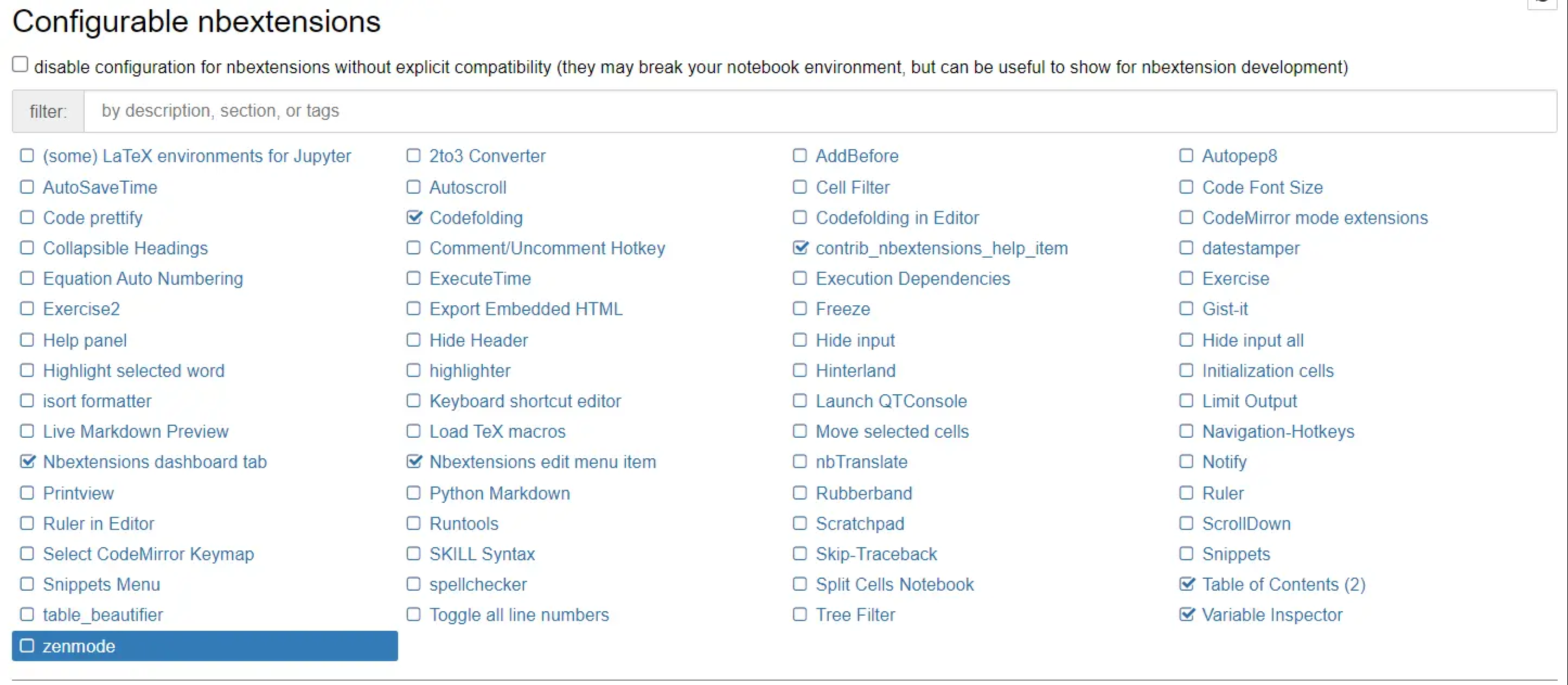Enable the zenmode extension checkbox
The image size is (1568, 685).
point(27,645)
